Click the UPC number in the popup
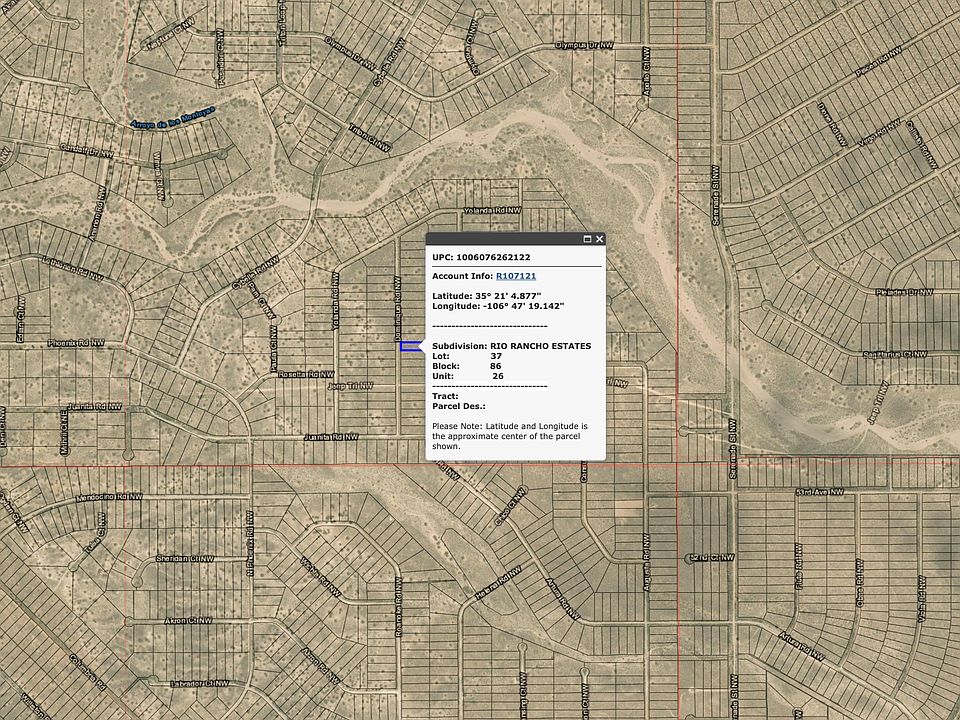 tap(494, 257)
